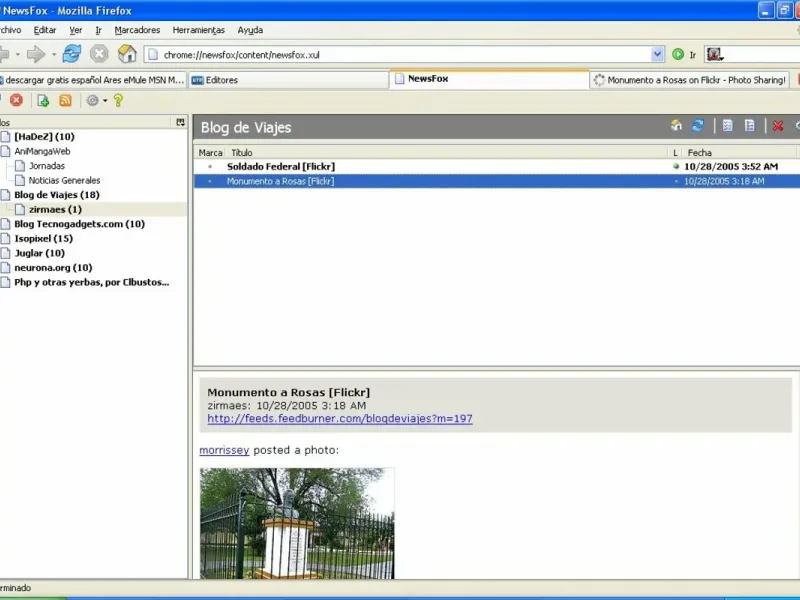Switch to the descargar gratis español tab
This screenshot has width=800, height=600.
pos(93,80)
